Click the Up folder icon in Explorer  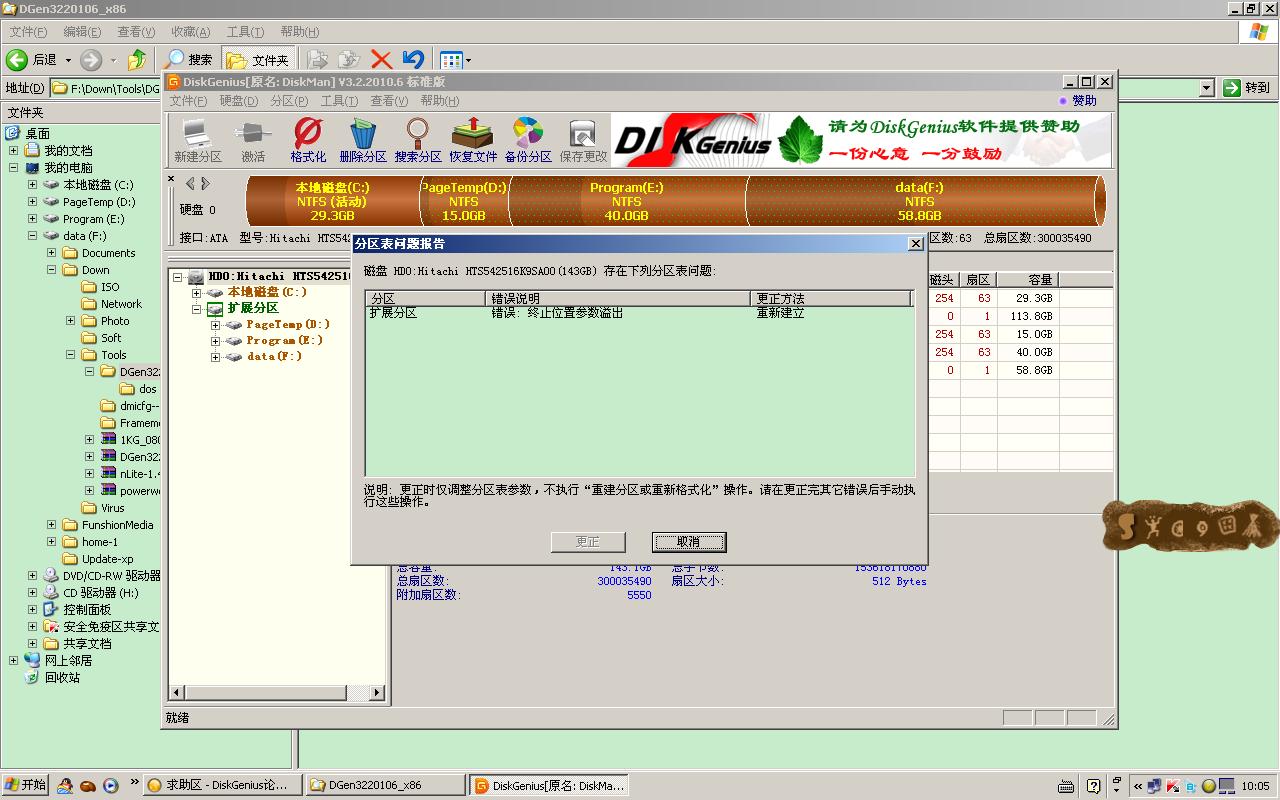[x=137, y=60]
